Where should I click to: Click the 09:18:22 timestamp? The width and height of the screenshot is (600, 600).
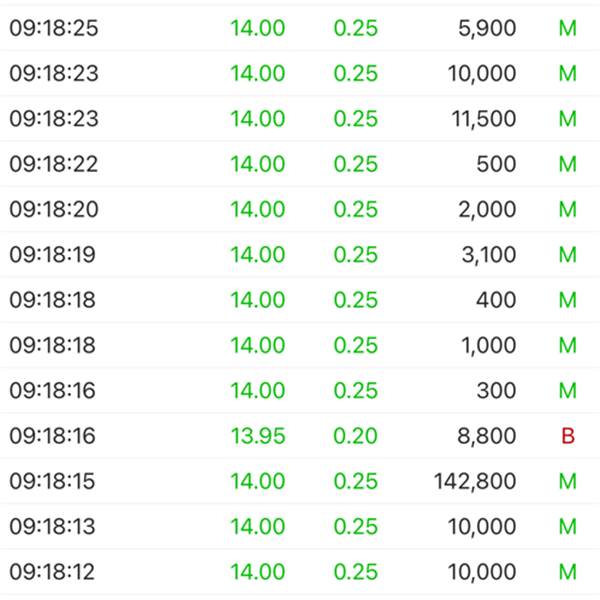(54, 164)
